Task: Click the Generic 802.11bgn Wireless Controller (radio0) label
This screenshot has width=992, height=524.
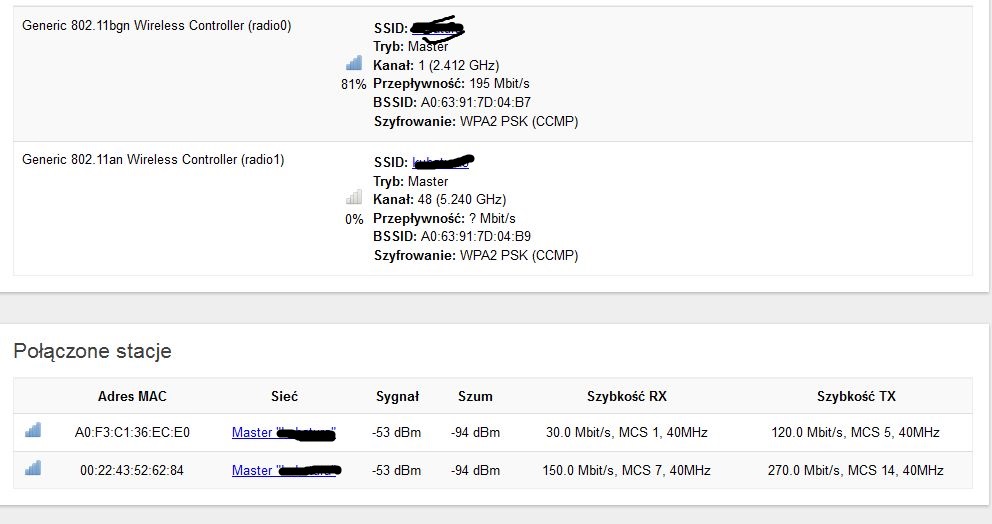Action: (x=157, y=26)
